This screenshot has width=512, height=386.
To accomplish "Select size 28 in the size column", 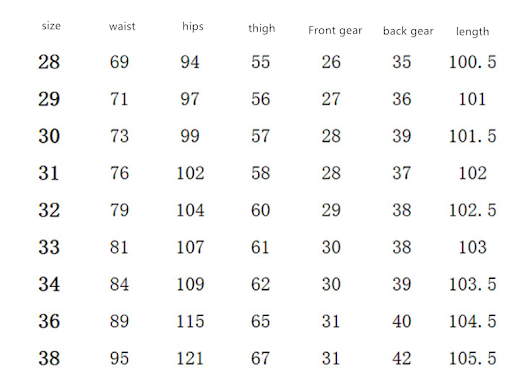I will click(x=49, y=62).
